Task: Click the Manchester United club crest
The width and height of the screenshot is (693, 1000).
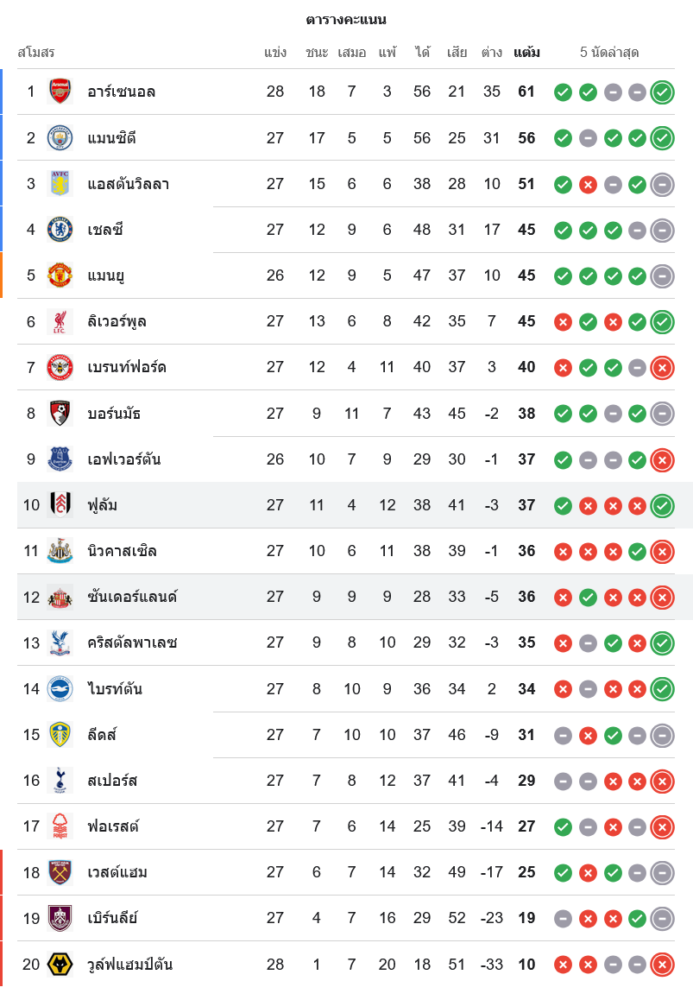Action: 60,275
